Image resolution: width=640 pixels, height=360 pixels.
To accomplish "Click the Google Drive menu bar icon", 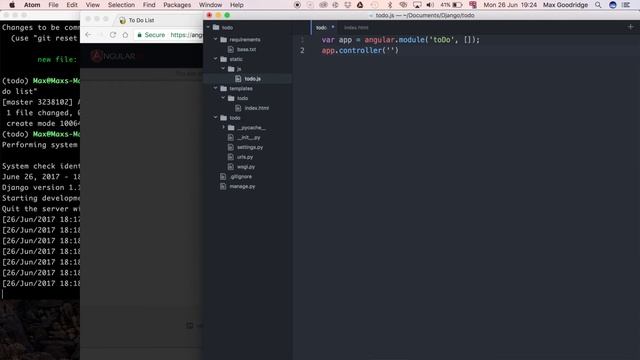I will coord(360,5).
